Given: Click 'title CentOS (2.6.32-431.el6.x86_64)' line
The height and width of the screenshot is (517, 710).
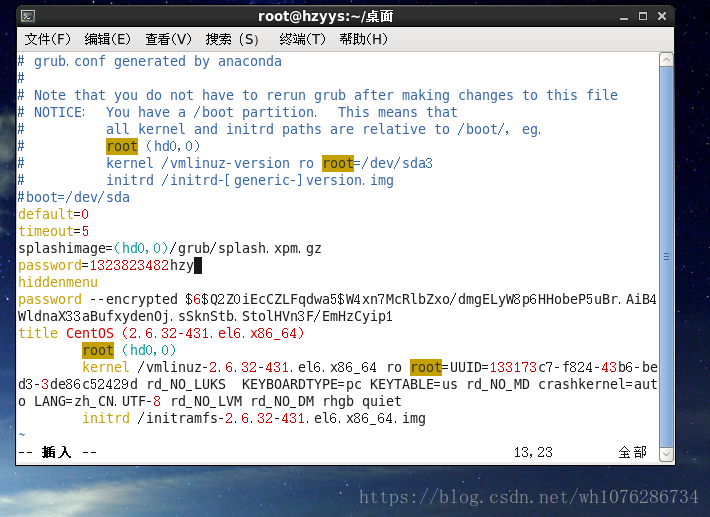Looking at the screenshot, I should point(161,334).
